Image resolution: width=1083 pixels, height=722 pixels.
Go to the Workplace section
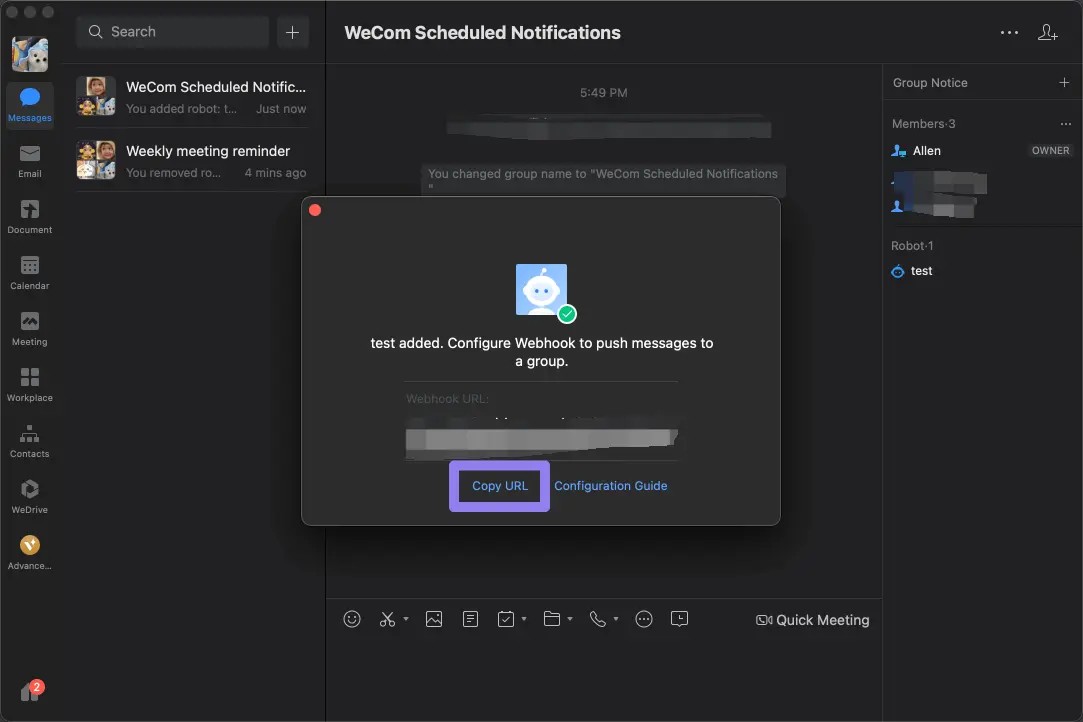pyautogui.click(x=30, y=383)
